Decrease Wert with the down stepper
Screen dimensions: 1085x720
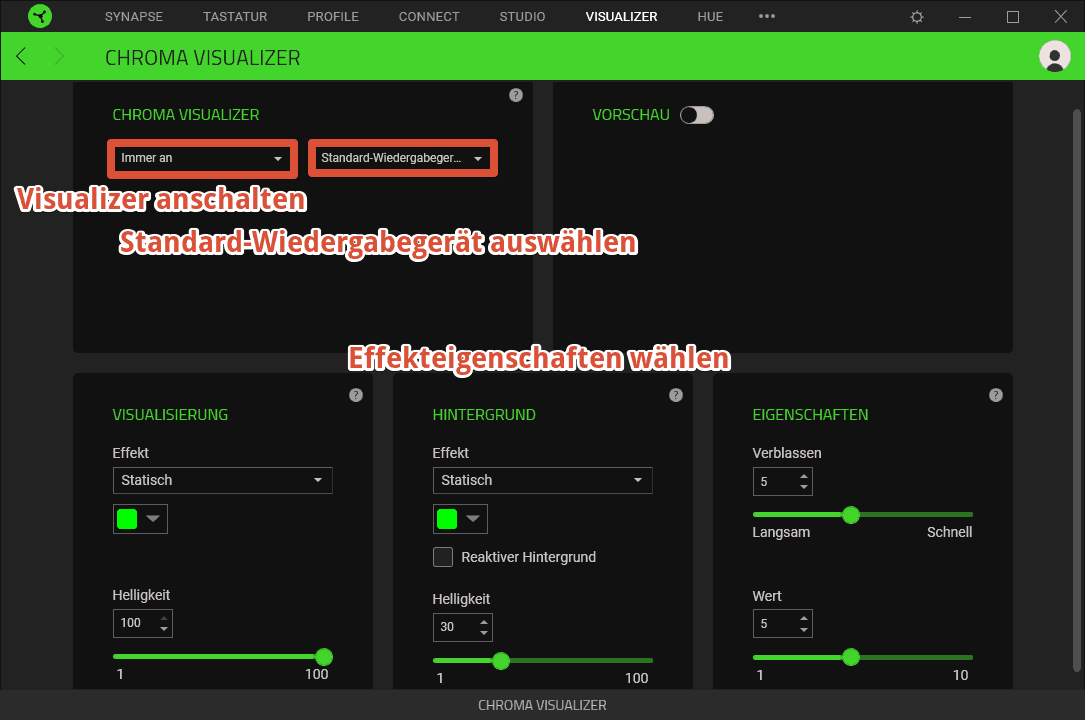click(803, 629)
